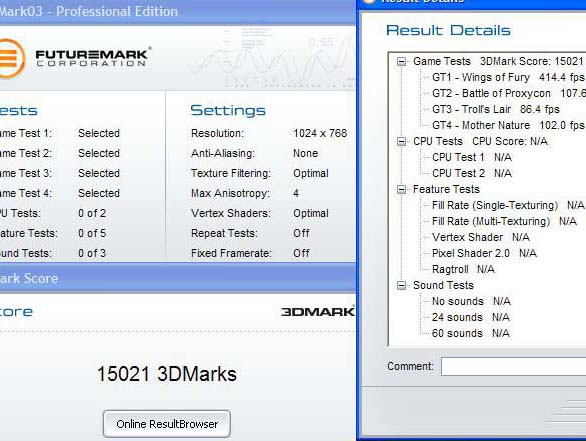Click the Game Test 4 Selected value
Viewport: 586px width, 441px height.
point(99,193)
